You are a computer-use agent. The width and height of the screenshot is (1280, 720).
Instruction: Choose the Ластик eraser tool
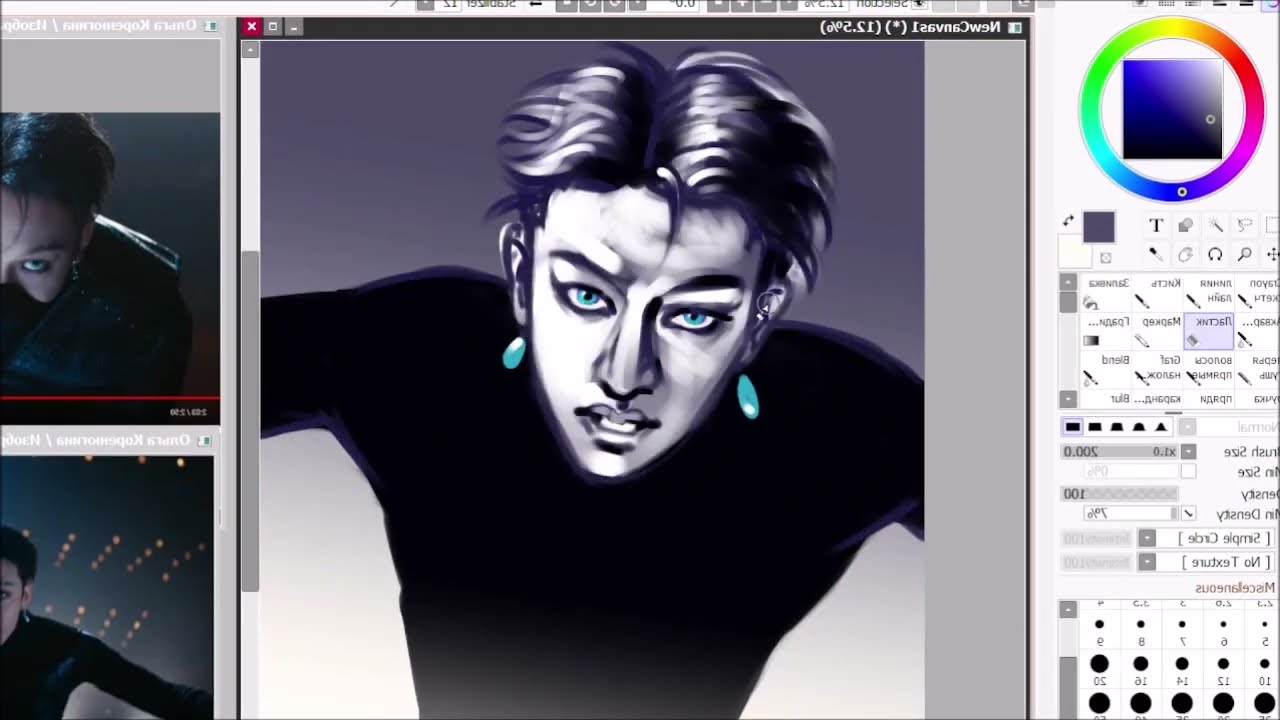[x=1208, y=331]
